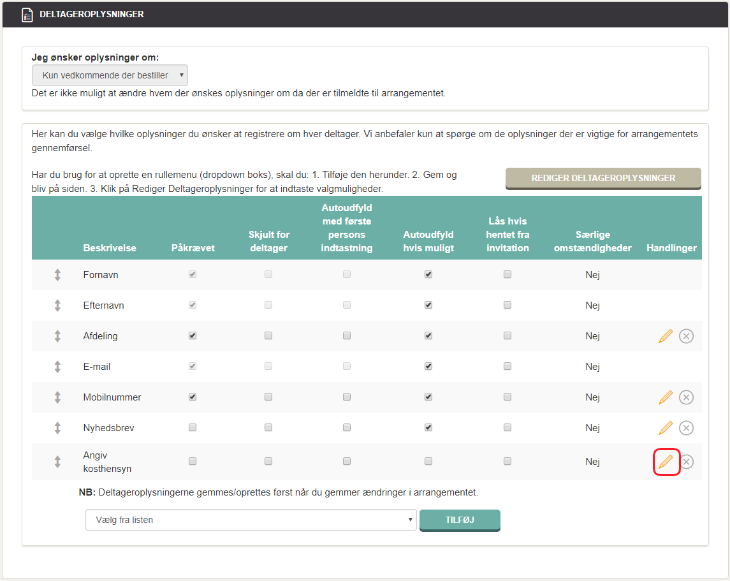The height and width of the screenshot is (581, 730).
Task: Click the reorder arrows for Fornavn row
Action: [57, 275]
